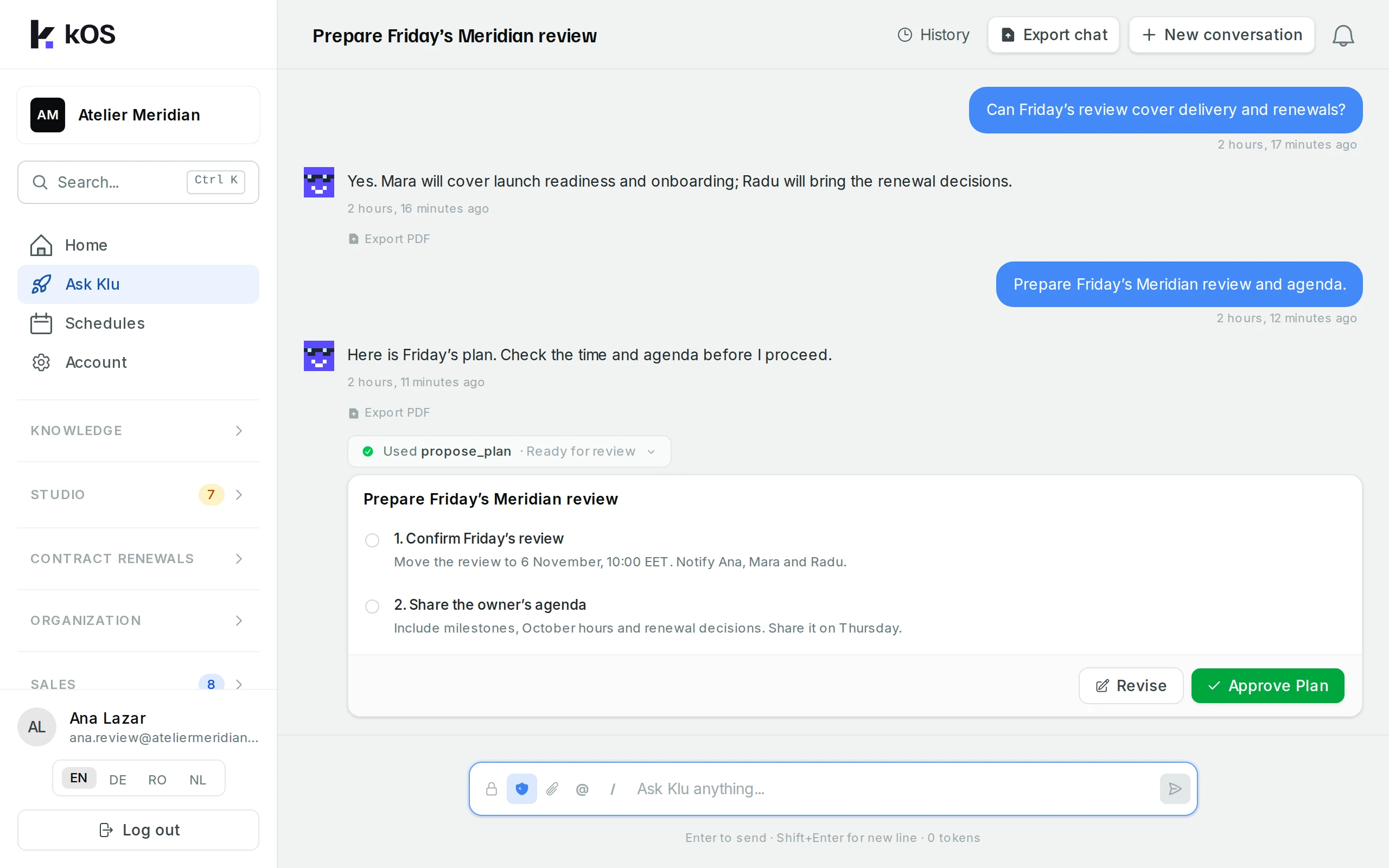
Task: Select the radio for Share the owner's agenda
Action: [372, 606]
